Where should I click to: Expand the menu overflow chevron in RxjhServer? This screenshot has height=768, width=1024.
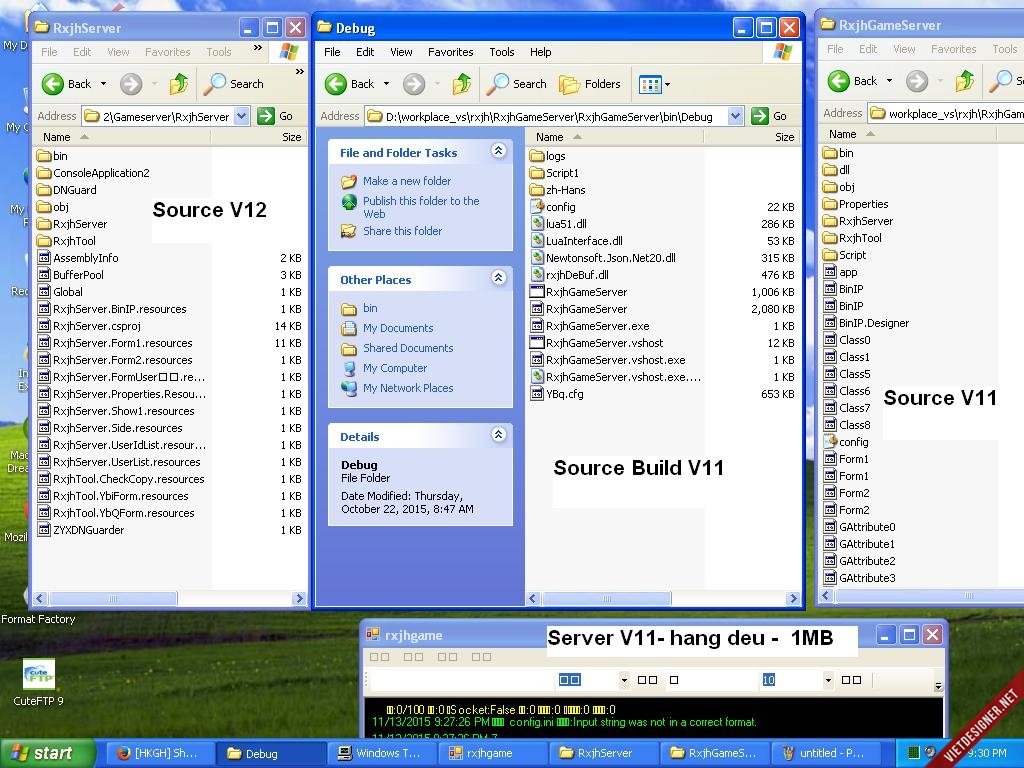pos(257,48)
